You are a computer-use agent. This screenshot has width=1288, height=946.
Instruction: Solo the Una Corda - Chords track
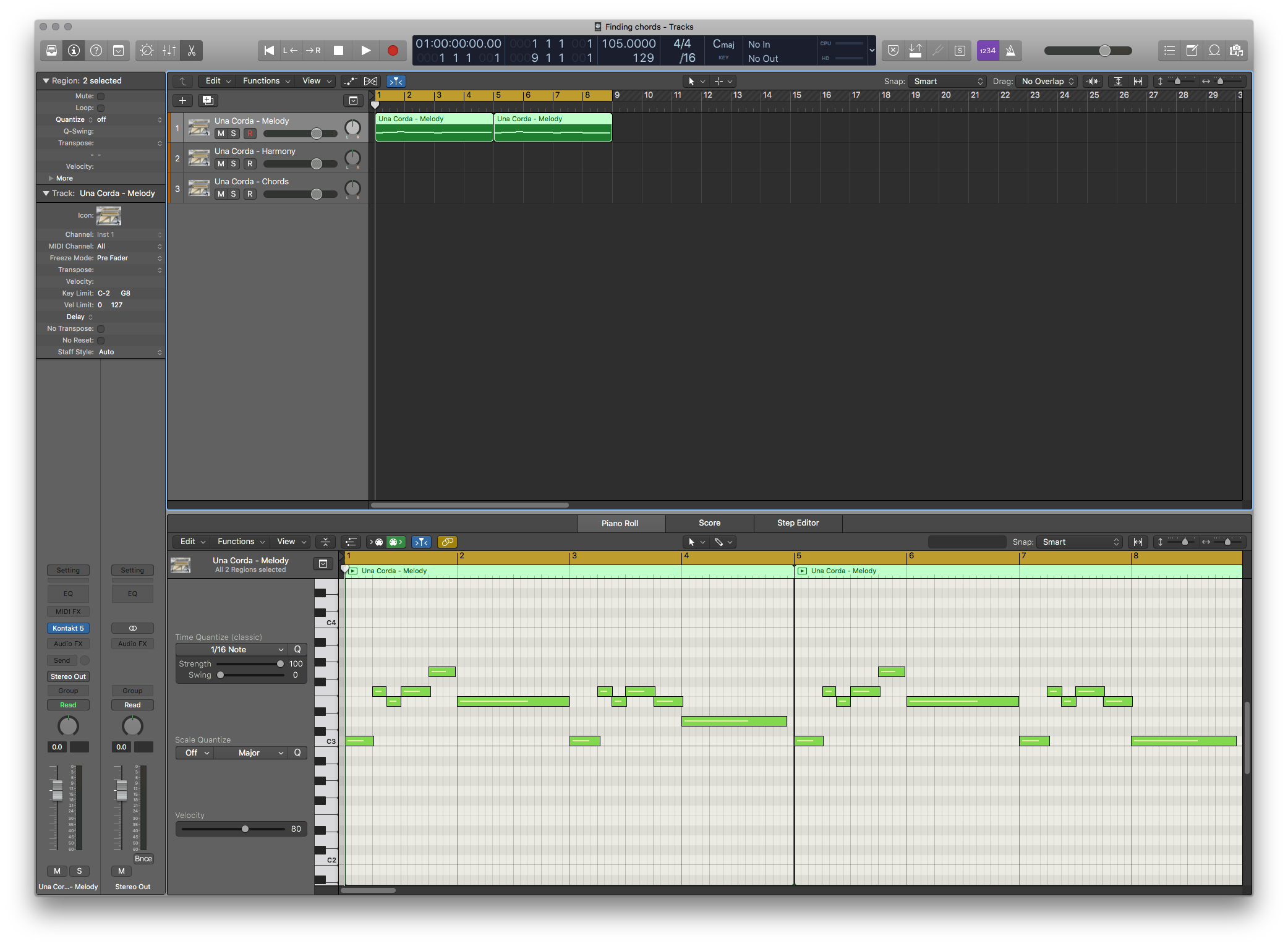pyautogui.click(x=233, y=194)
